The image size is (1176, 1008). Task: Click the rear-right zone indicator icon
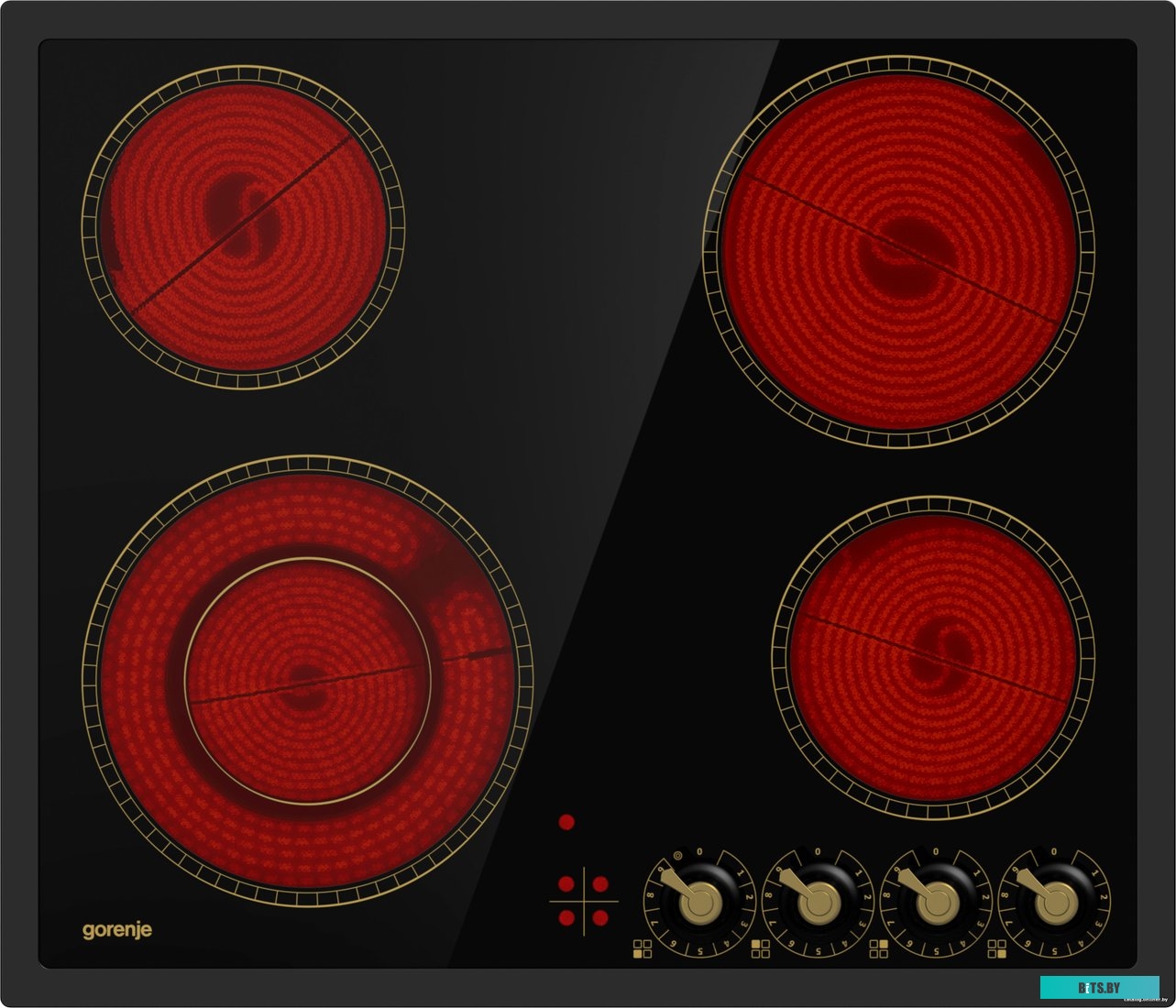pyautogui.click(x=878, y=948)
